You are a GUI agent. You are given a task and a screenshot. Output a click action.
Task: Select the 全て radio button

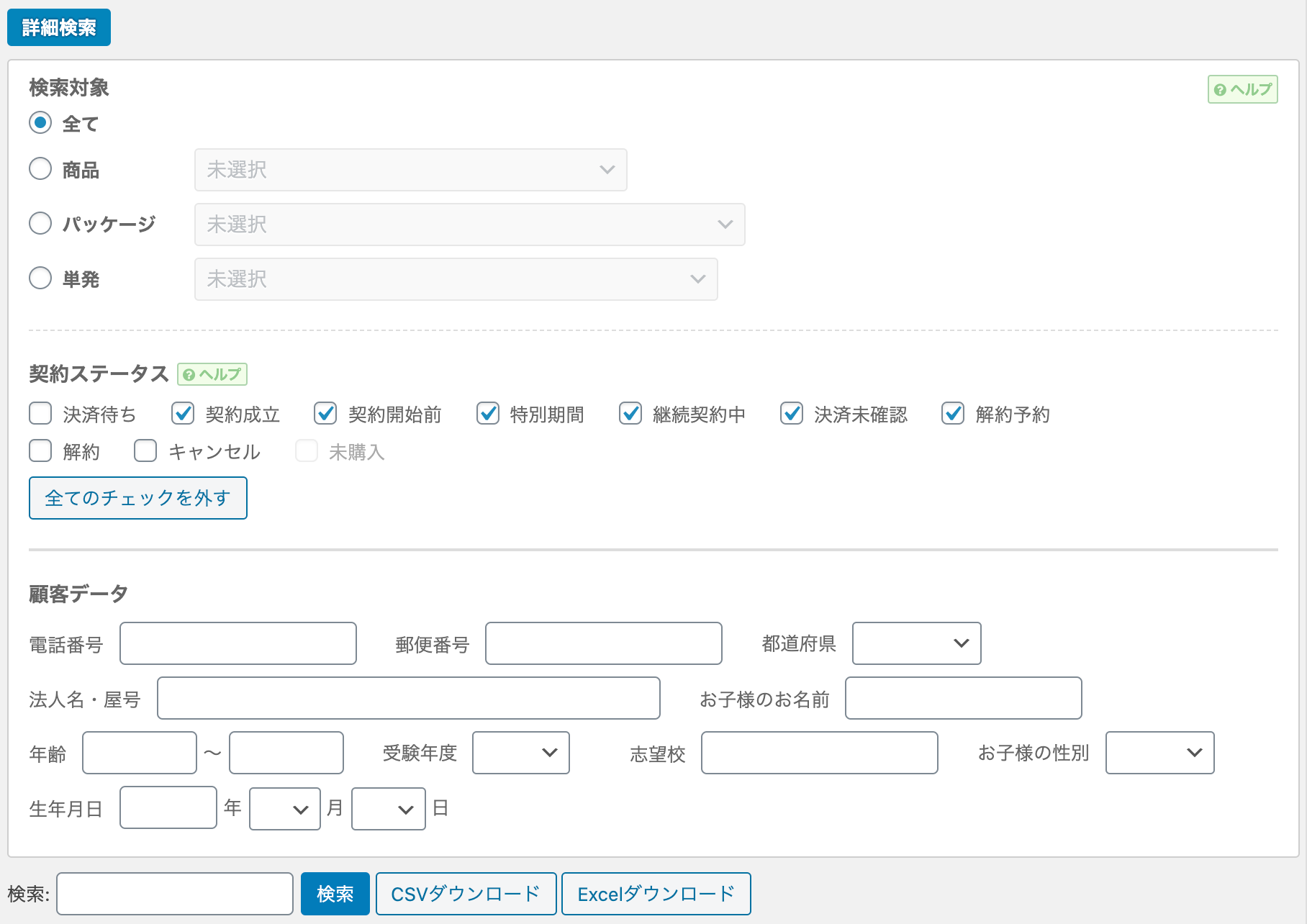coord(40,123)
